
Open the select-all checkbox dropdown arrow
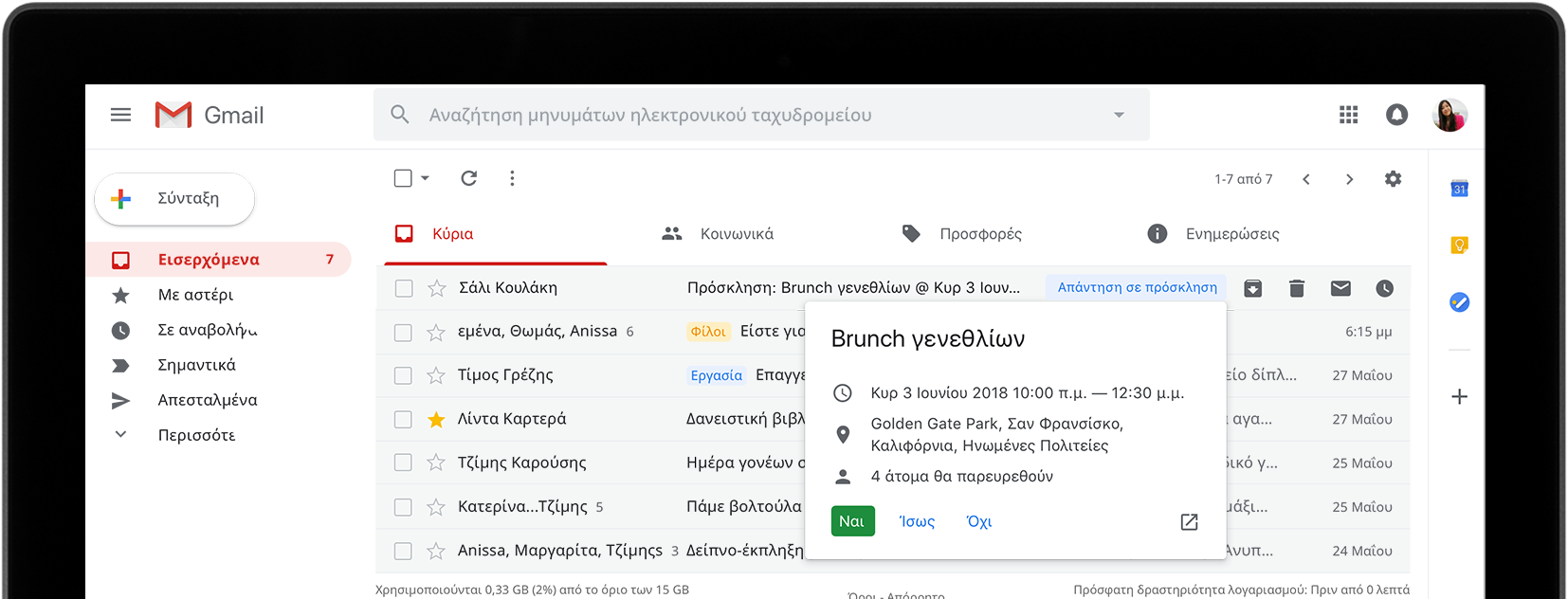click(x=426, y=178)
